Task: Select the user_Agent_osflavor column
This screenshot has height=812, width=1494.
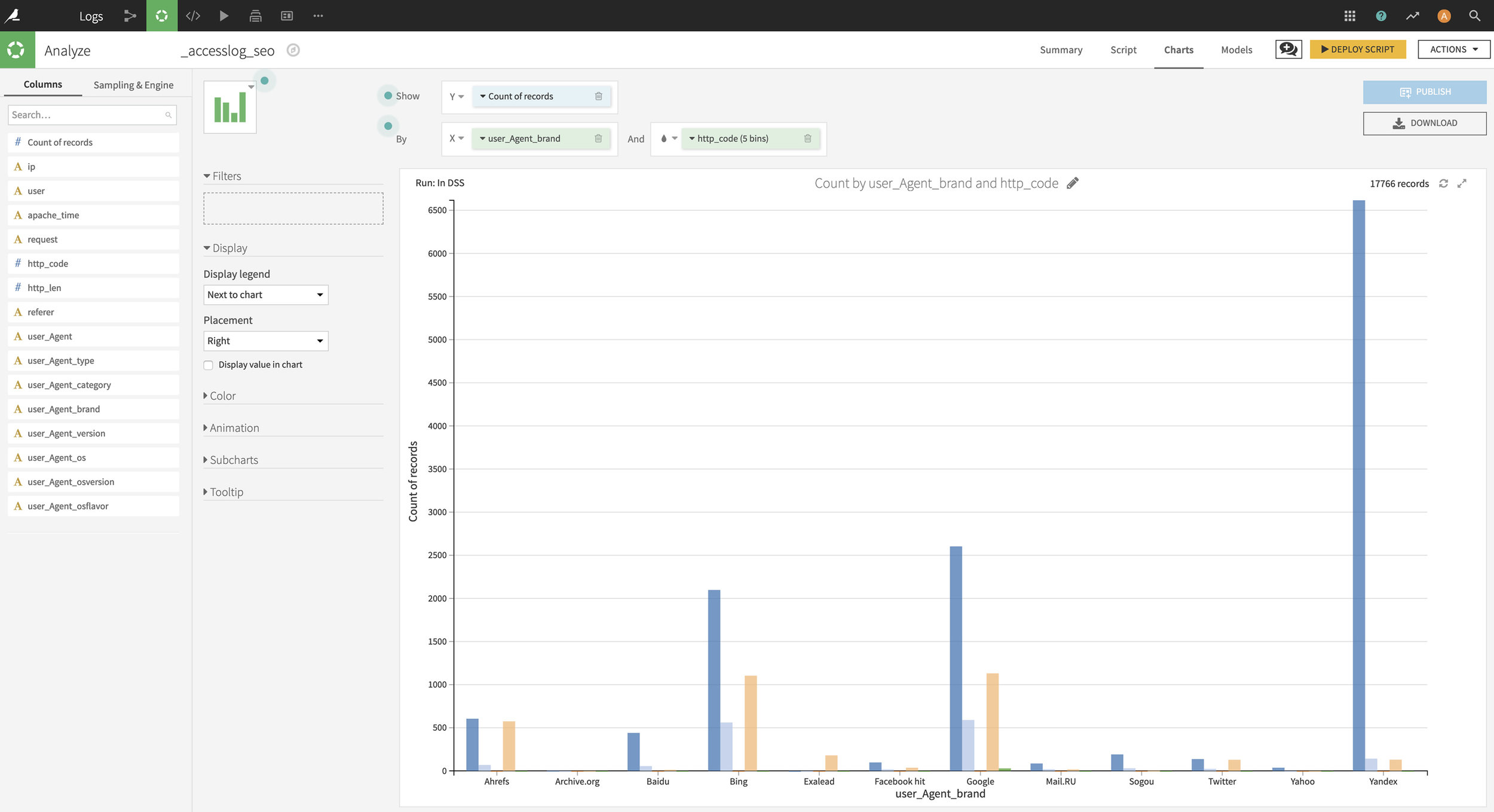Action: (x=93, y=506)
